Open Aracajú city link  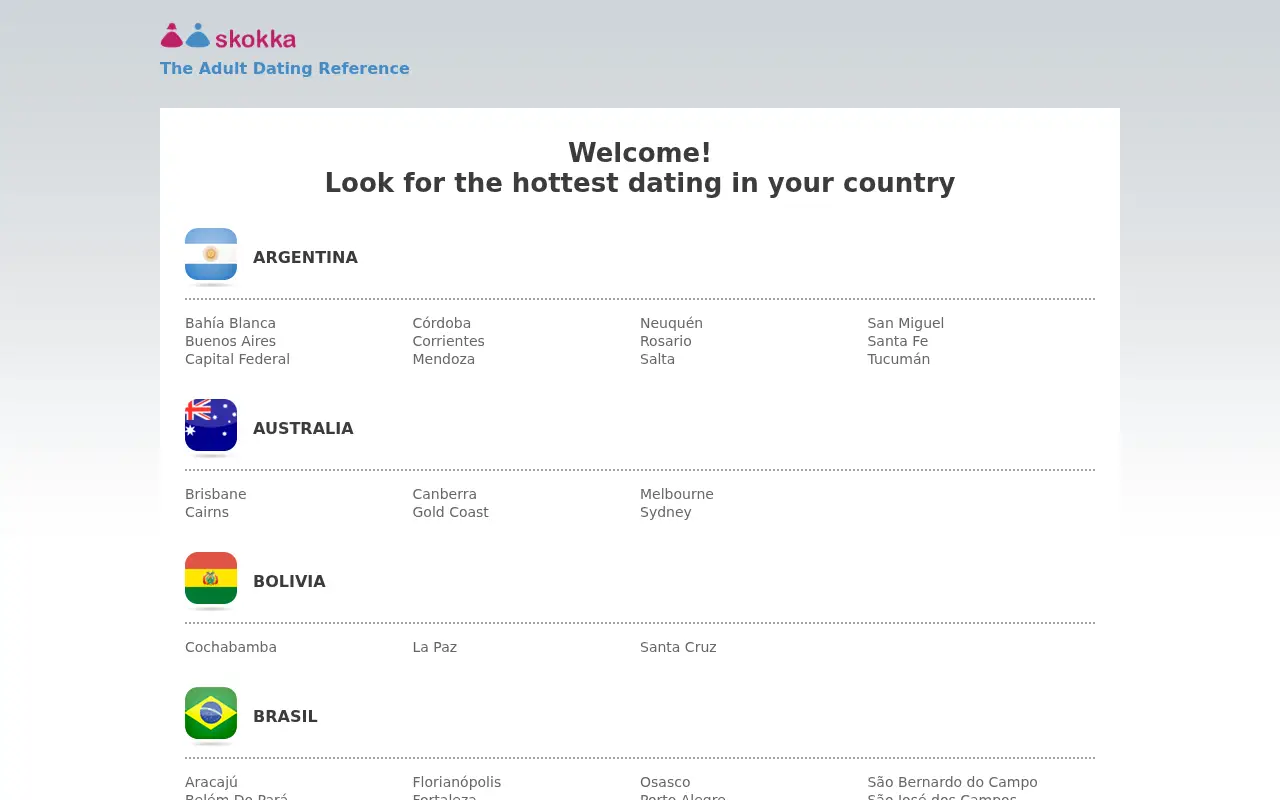coord(211,782)
